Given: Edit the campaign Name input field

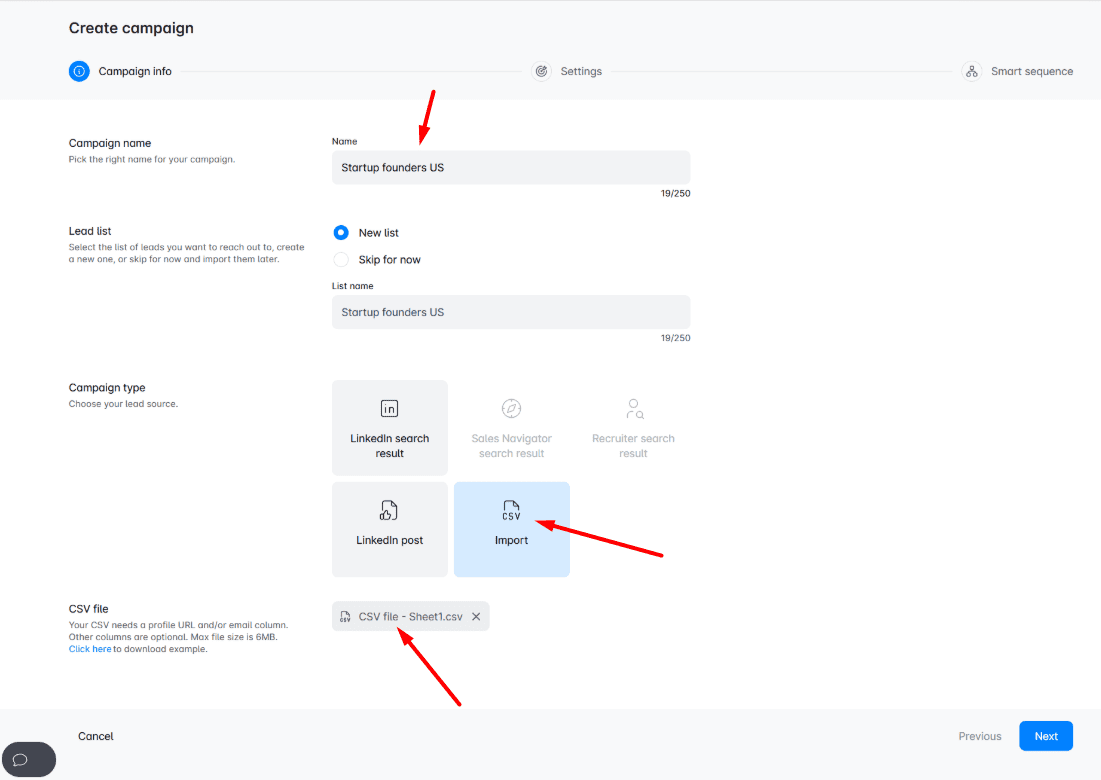Looking at the screenshot, I should point(511,167).
